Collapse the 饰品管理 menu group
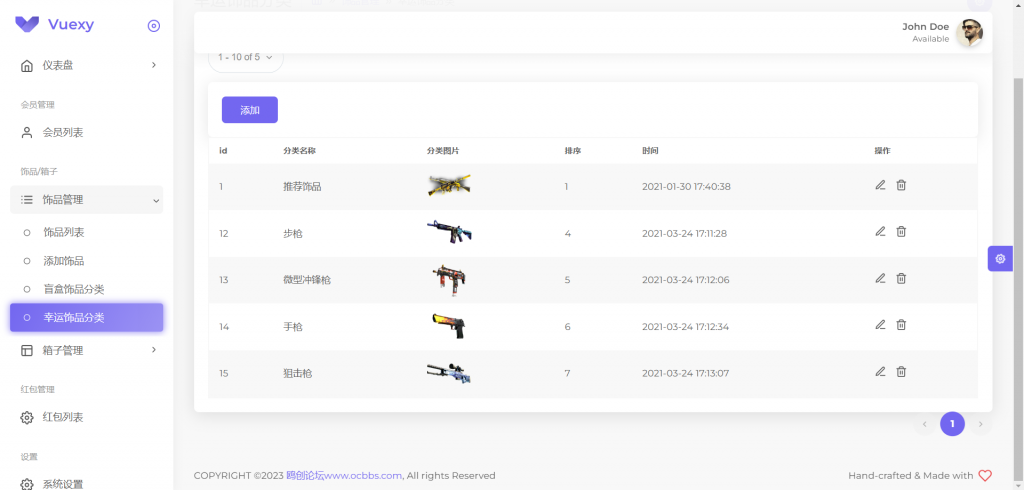The image size is (1024, 490). (87, 200)
